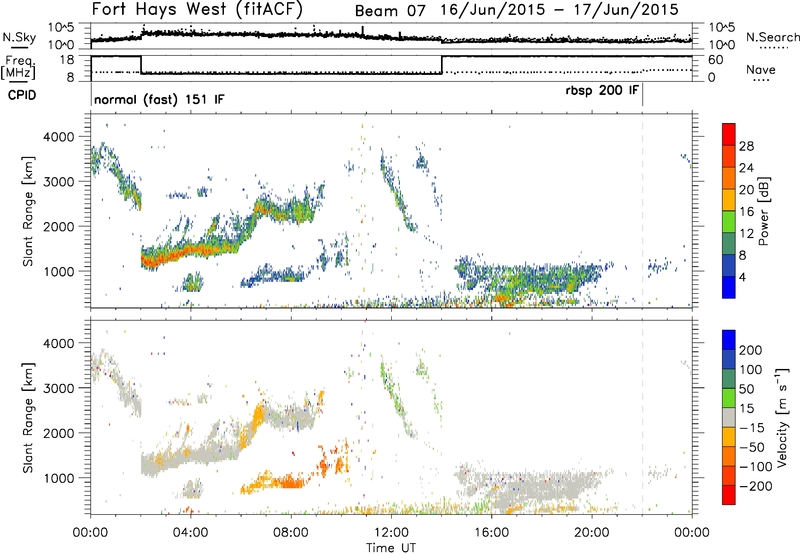This screenshot has width=800, height=554.
Task: Click the 'N.Search' legend label
Action: coord(772,37)
